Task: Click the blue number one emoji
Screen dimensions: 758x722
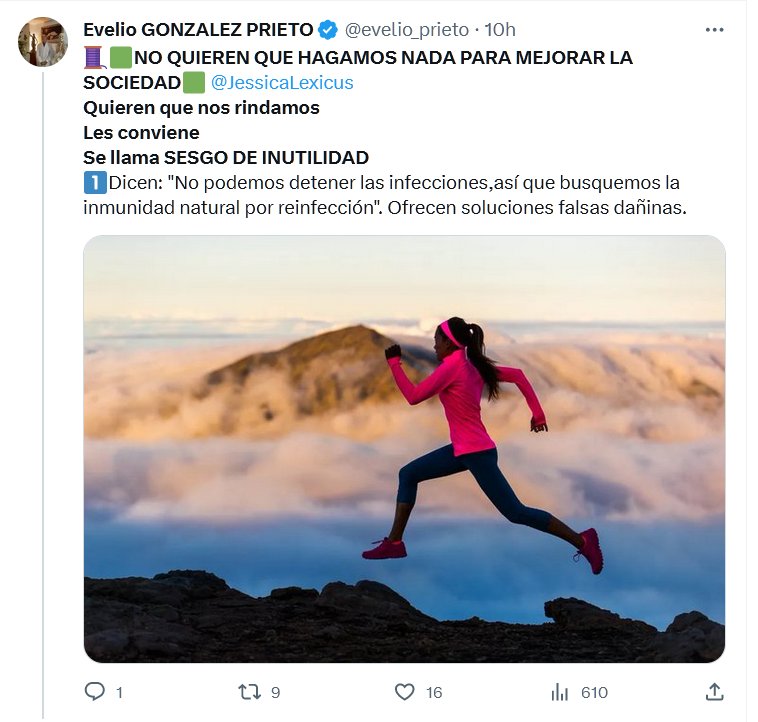Action: click(95, 183)
